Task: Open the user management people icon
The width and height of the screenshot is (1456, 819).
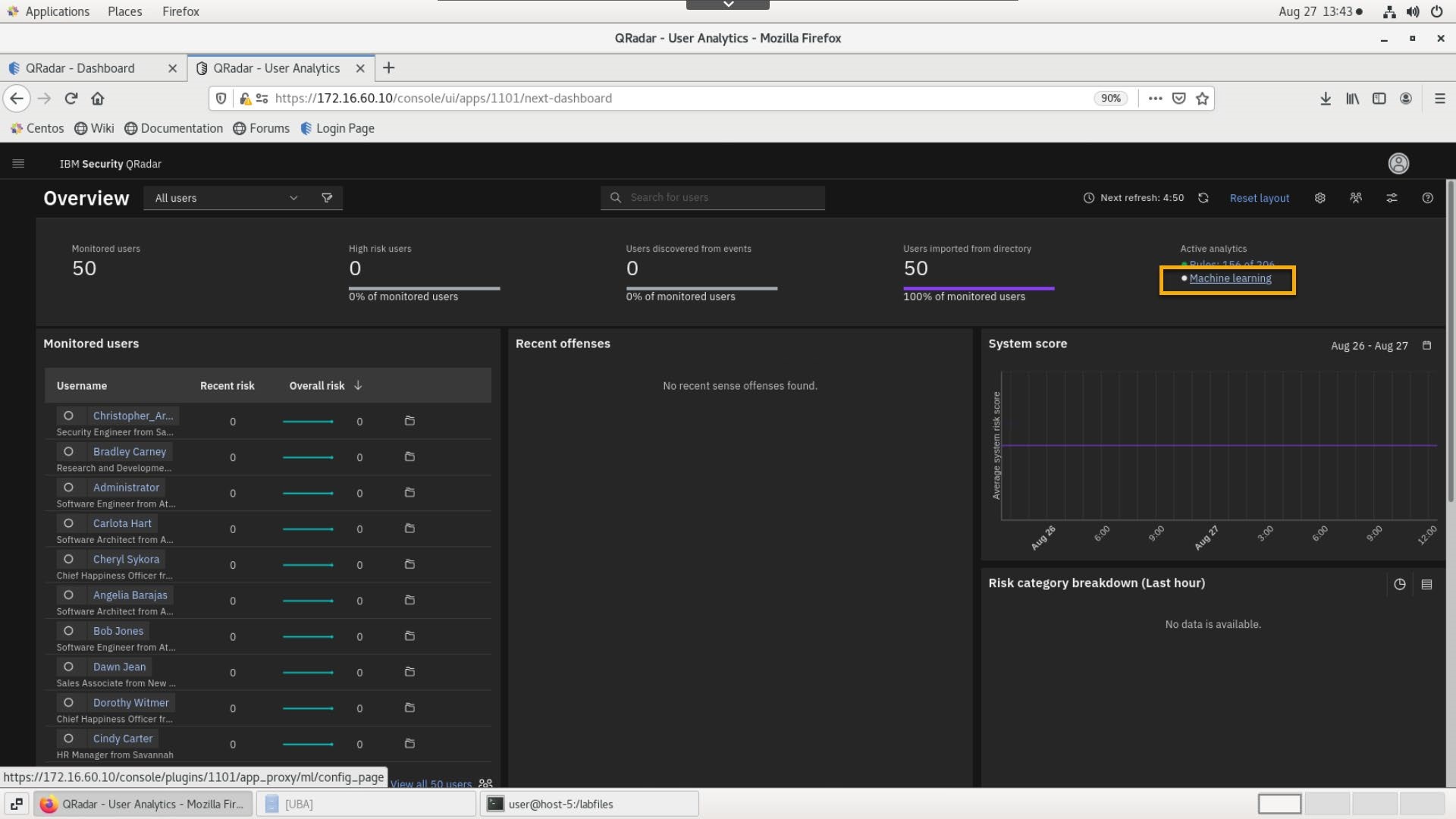Action: [x=1356, y=198]
